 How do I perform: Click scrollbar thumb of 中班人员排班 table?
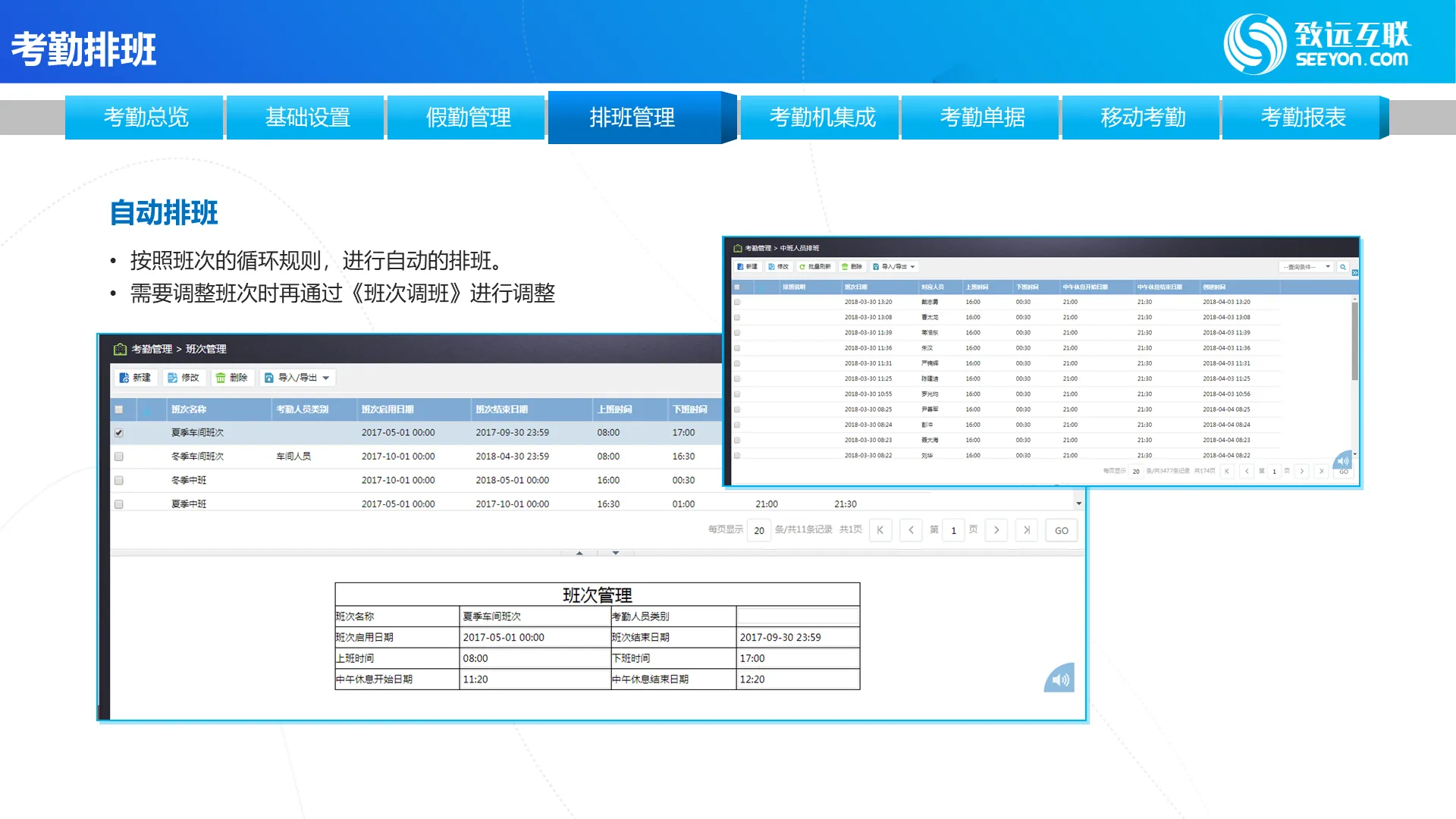(1354, 341)
